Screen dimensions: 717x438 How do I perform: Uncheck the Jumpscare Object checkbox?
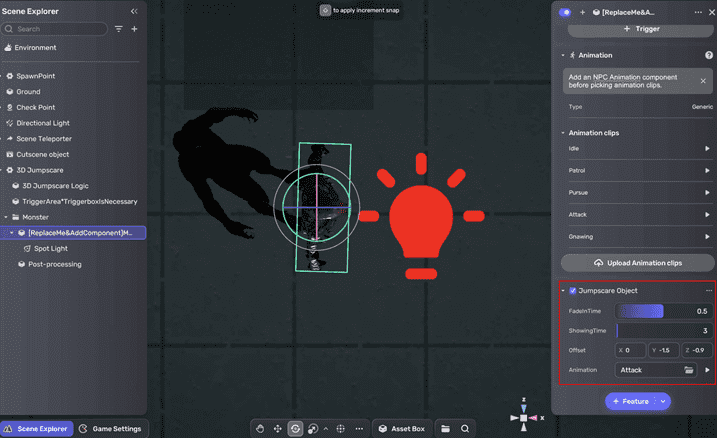pyautogui.click(x=572, y=290)
